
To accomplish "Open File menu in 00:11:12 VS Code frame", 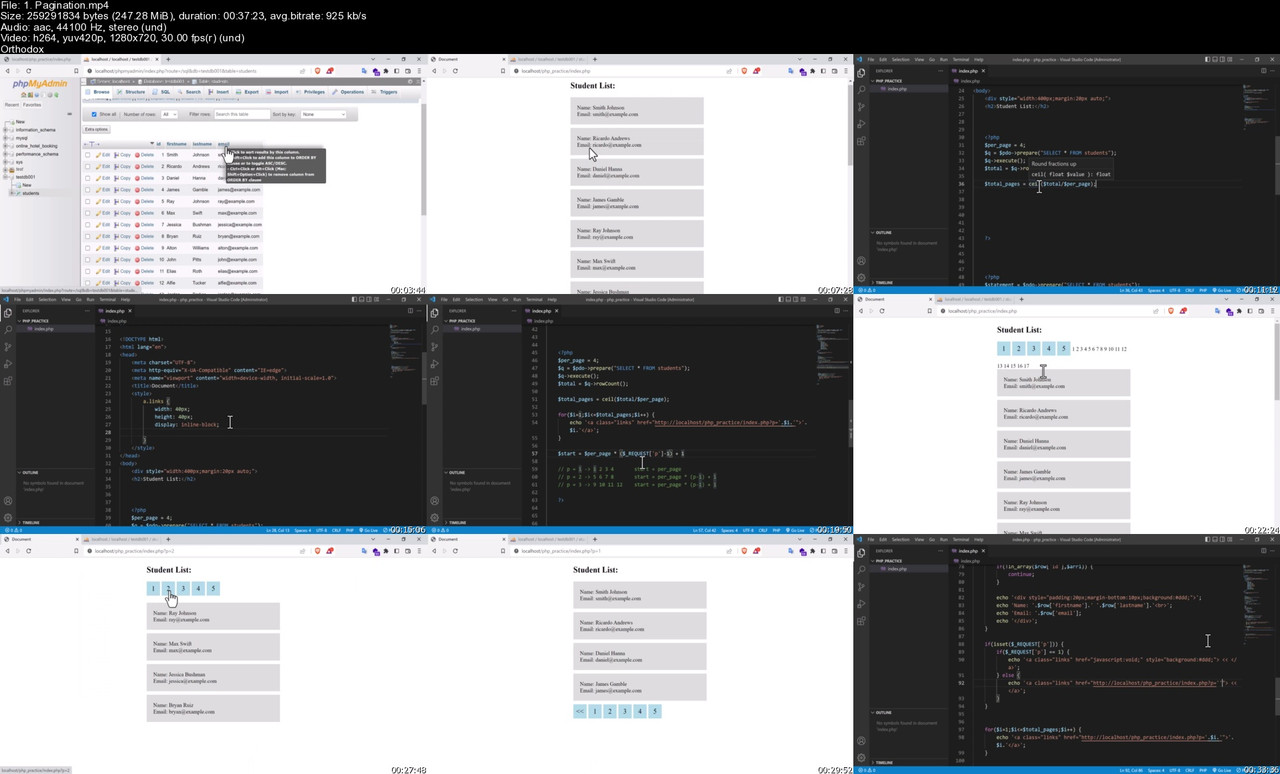I will [x=870, y=59].
